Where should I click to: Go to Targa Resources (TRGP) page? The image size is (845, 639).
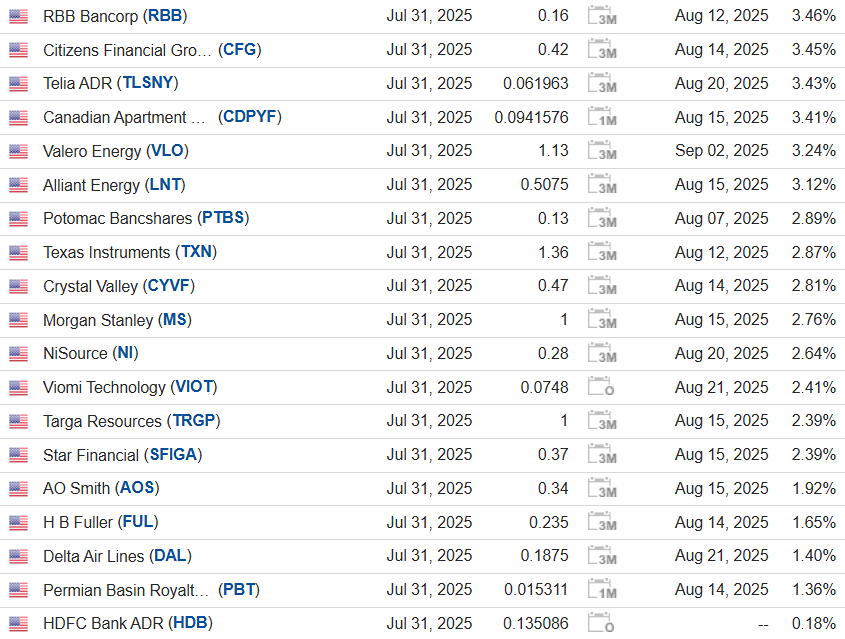tap(130, 421)
